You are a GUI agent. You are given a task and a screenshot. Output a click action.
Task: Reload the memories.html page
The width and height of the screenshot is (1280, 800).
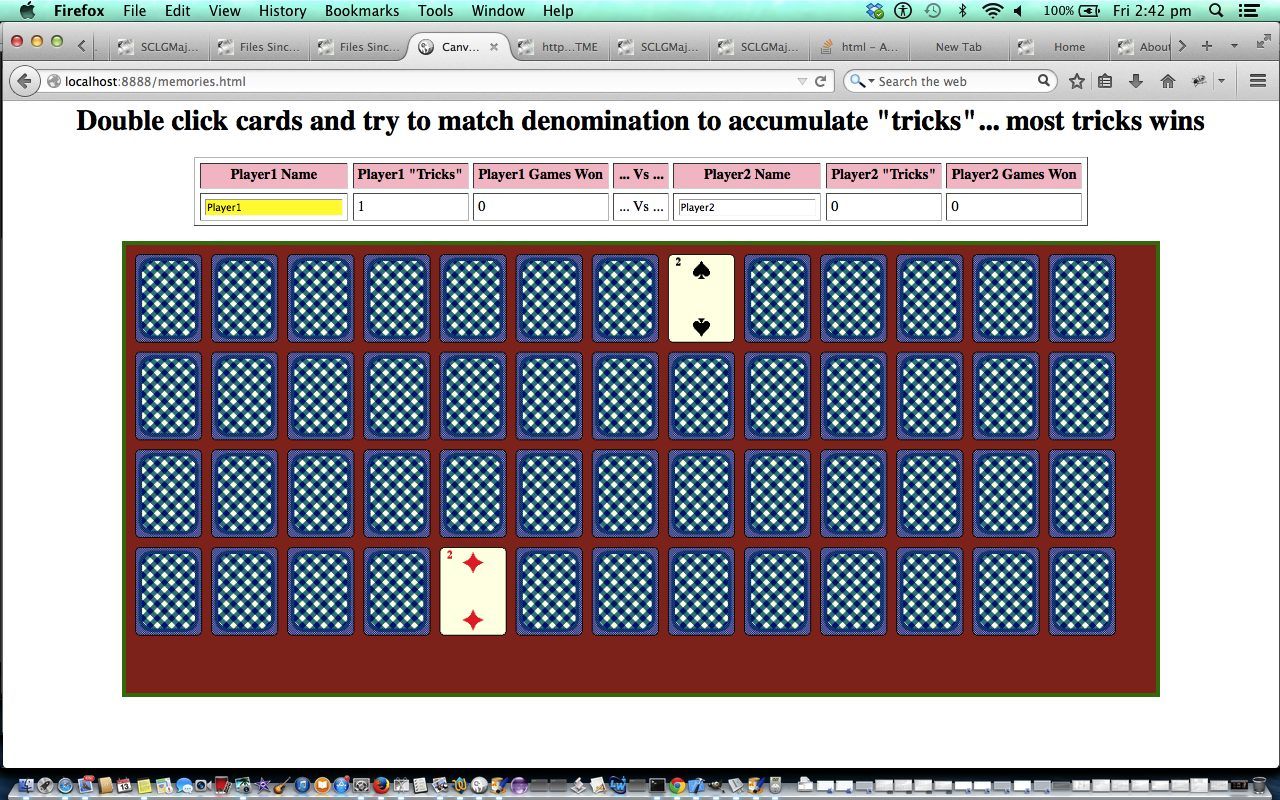(x=821, y=81)
